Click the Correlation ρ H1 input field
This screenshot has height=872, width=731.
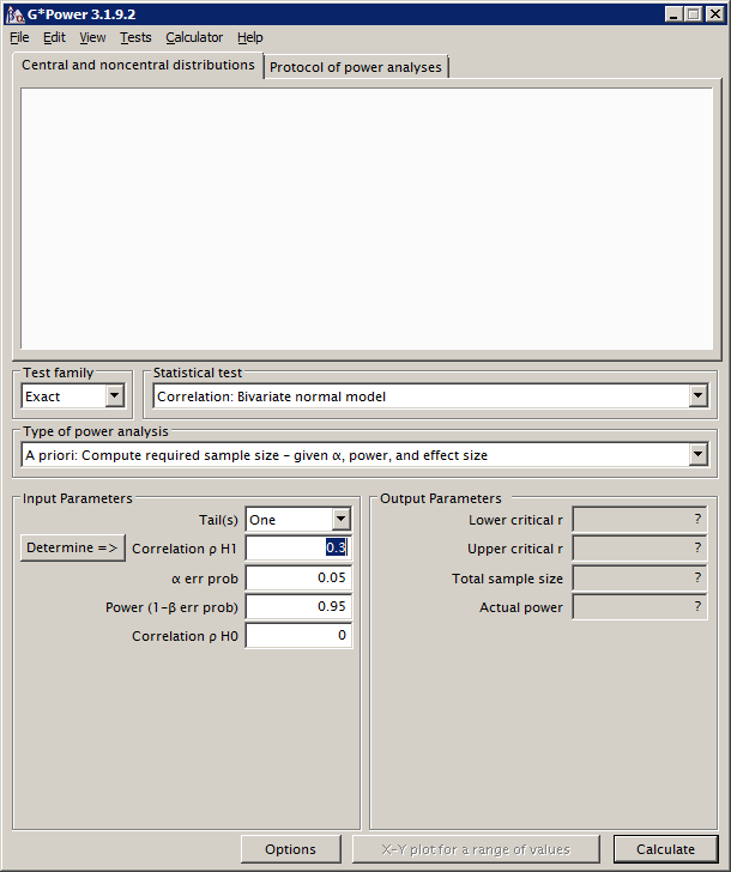(x=298, y=548)
